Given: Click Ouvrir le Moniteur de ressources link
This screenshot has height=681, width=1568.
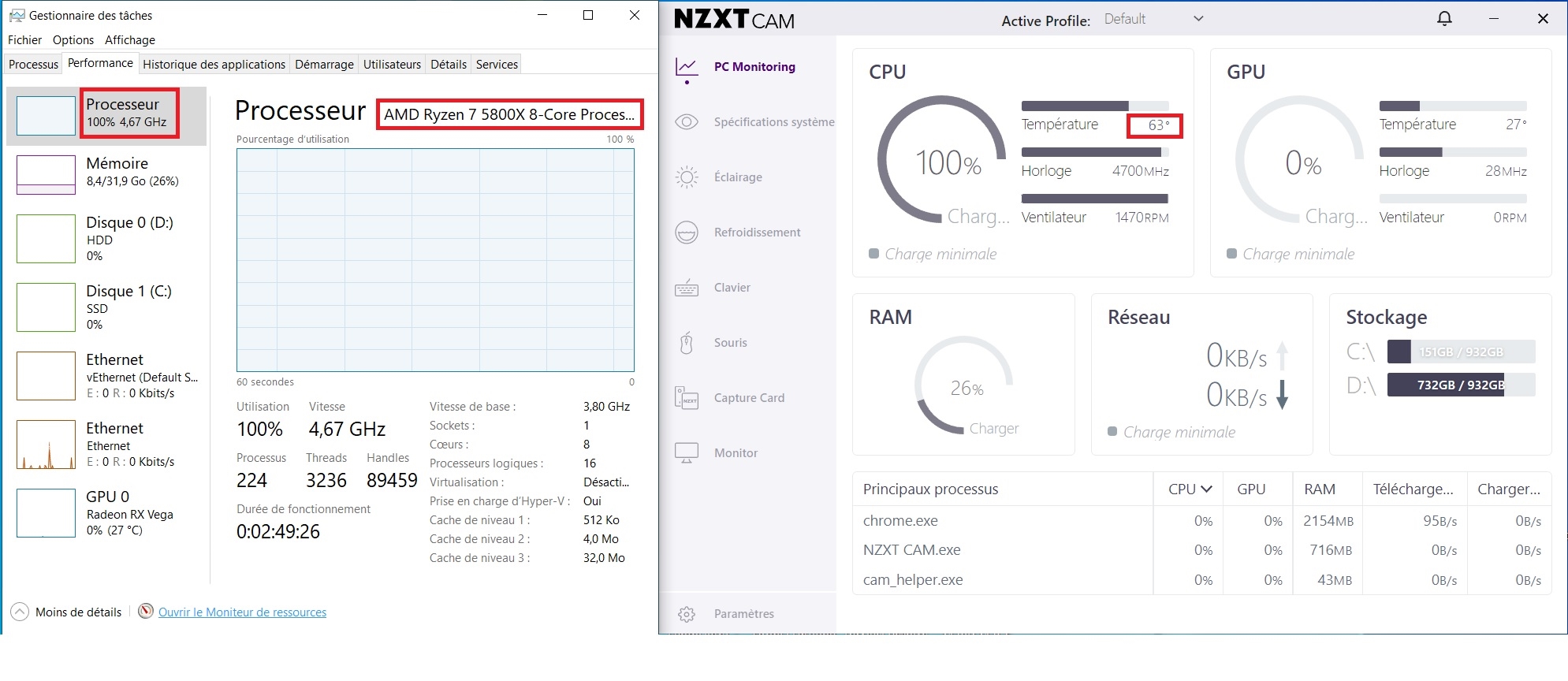Looking at the screenshot, I should pyautogui.click(x=242, y=612).
